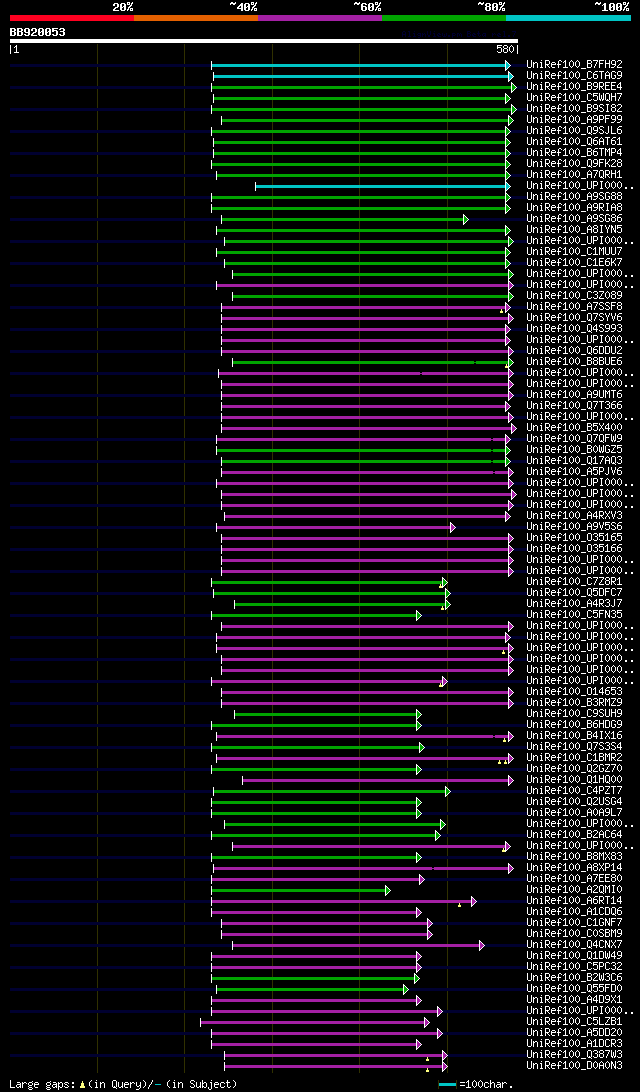Viewport: 640px width, 1092px height.
Task: Click the cyan alignment bar for UniRef100_B7FH92
Action: (361, 65)
